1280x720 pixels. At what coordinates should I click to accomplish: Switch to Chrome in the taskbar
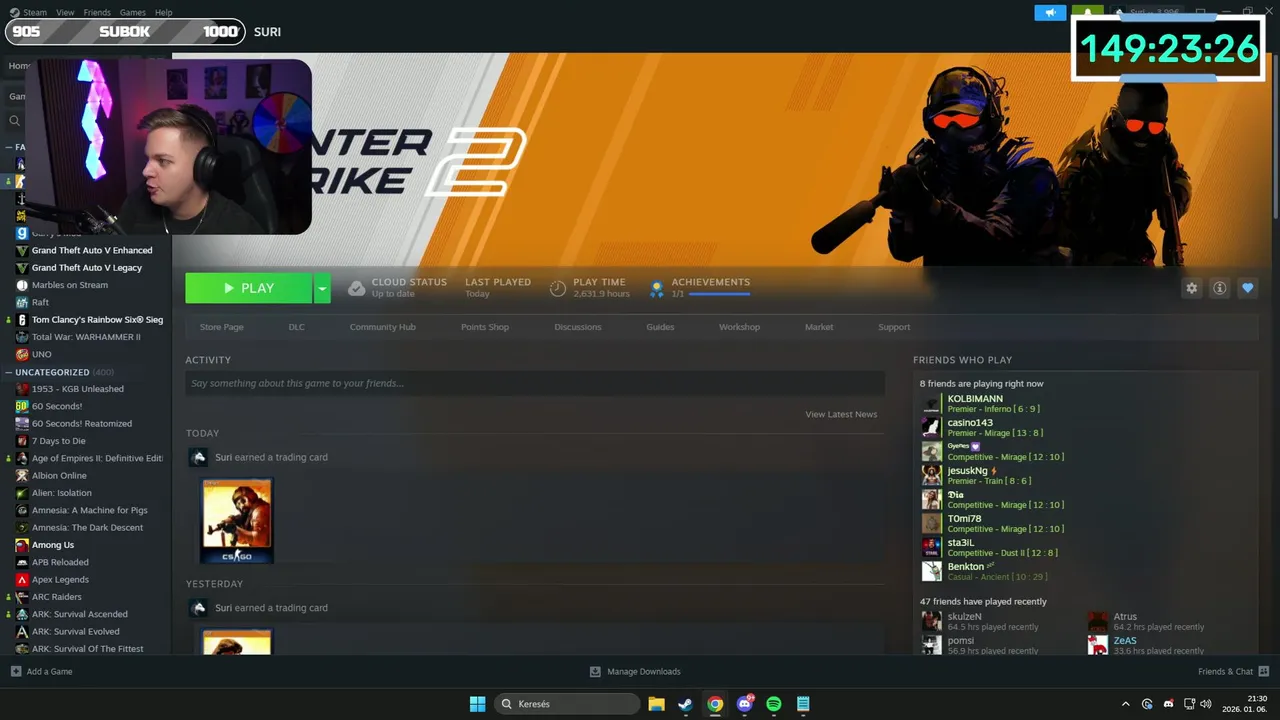tap(715, 704)
